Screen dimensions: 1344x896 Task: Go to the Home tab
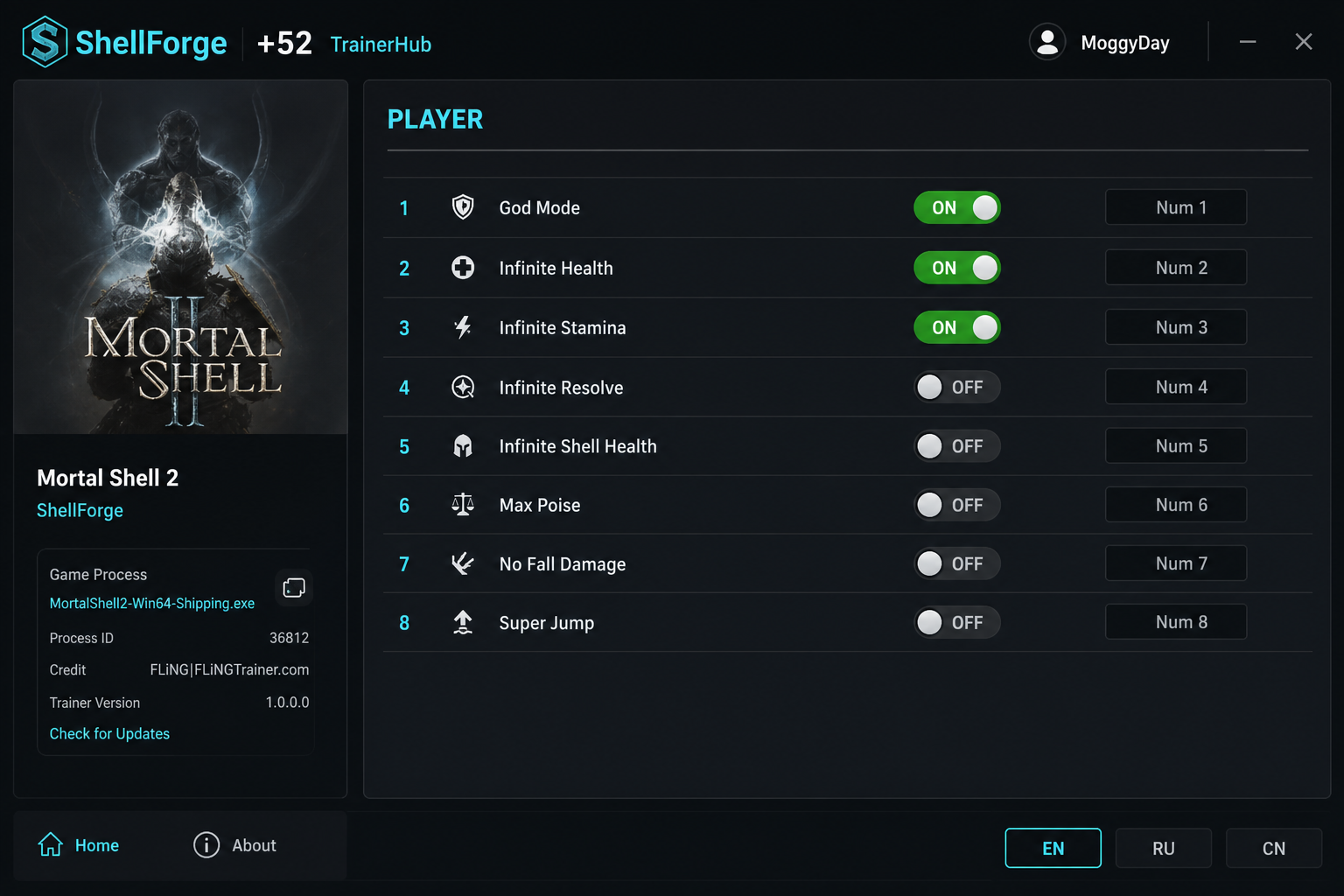click(x=79, y=845)
